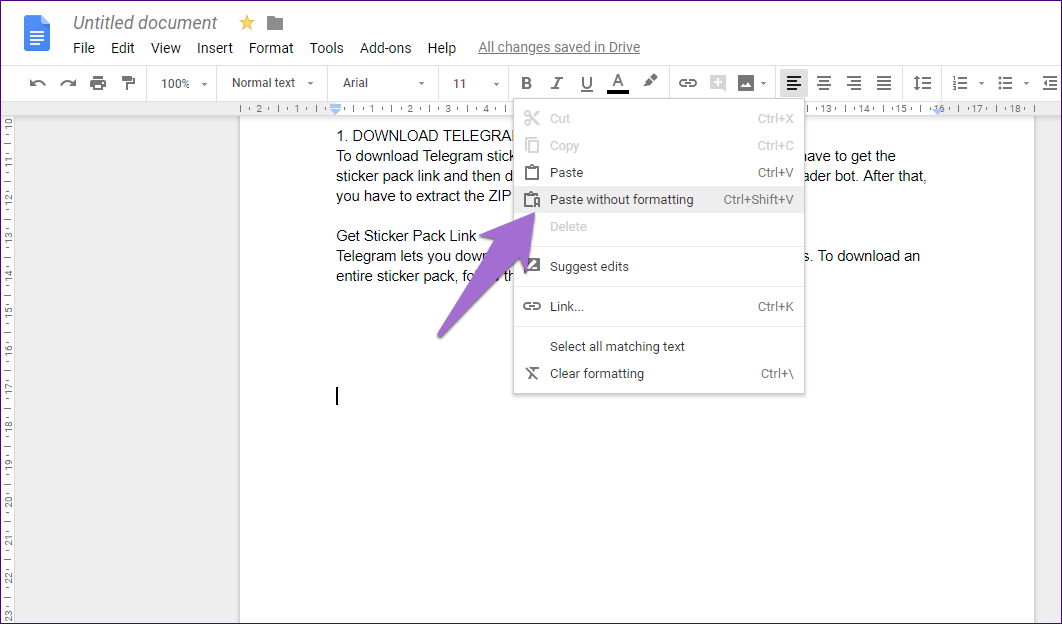Open the zoom 100% dropdown
1062x624 pixels.
[183, 83]
